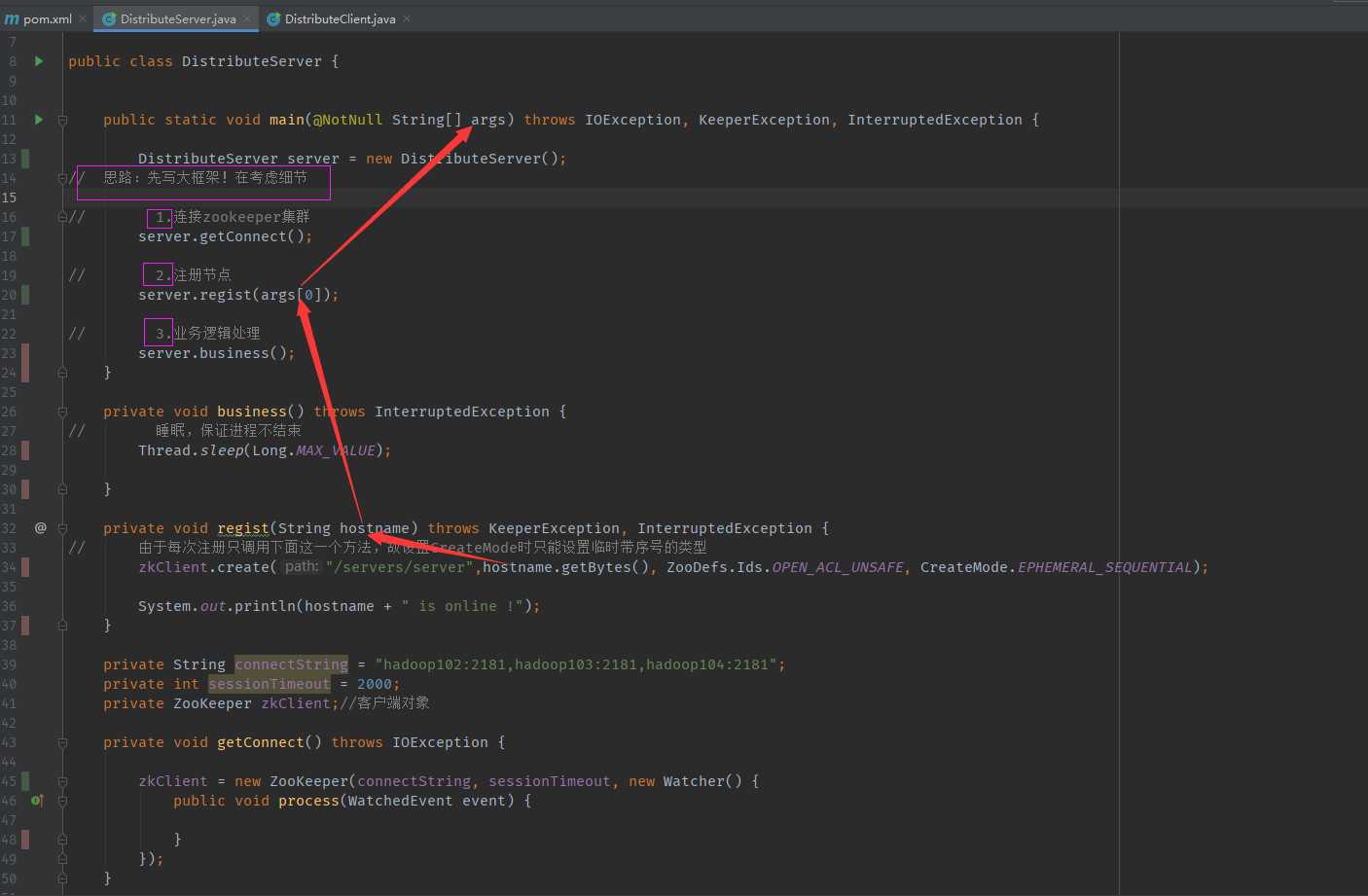Click the 'path:' parameter hint in create call
Viewport: 1368px width, 896px height.
[x=301, y=566]
